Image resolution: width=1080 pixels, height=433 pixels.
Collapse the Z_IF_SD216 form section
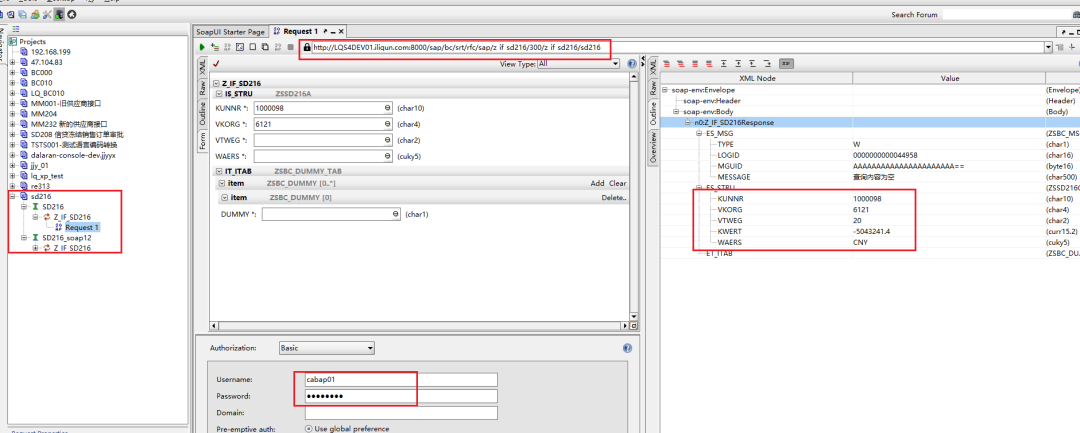(x=216, y=83)
